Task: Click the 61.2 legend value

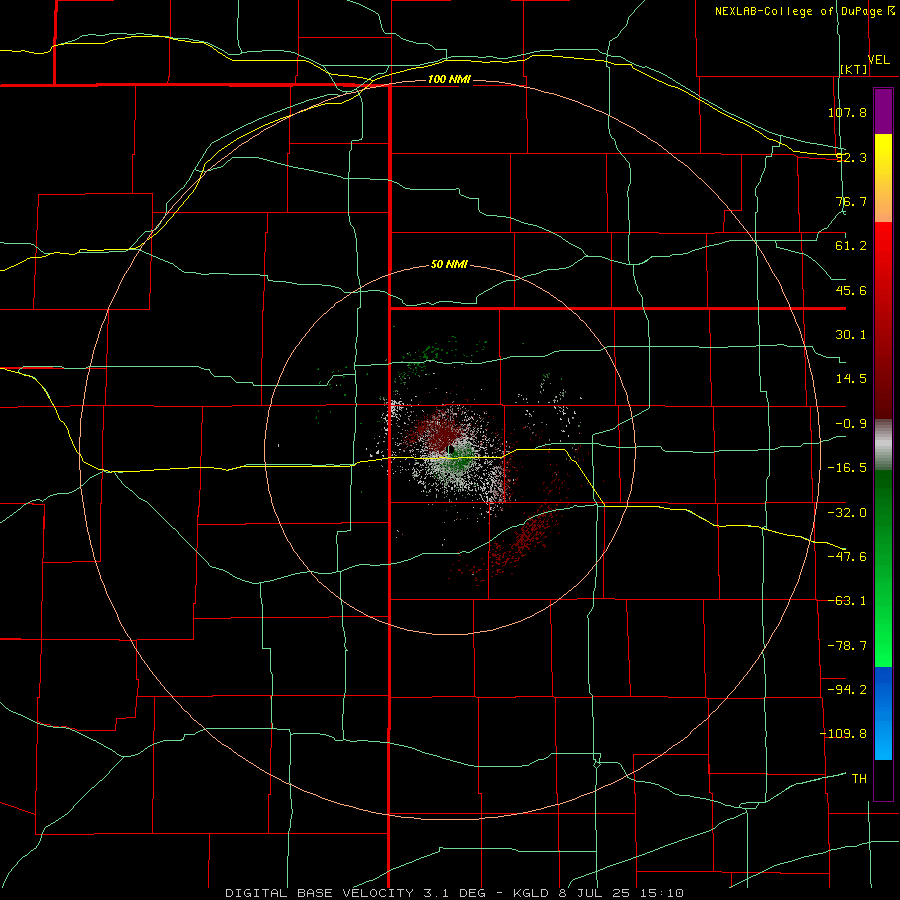Action: click(x=851, y=246)
